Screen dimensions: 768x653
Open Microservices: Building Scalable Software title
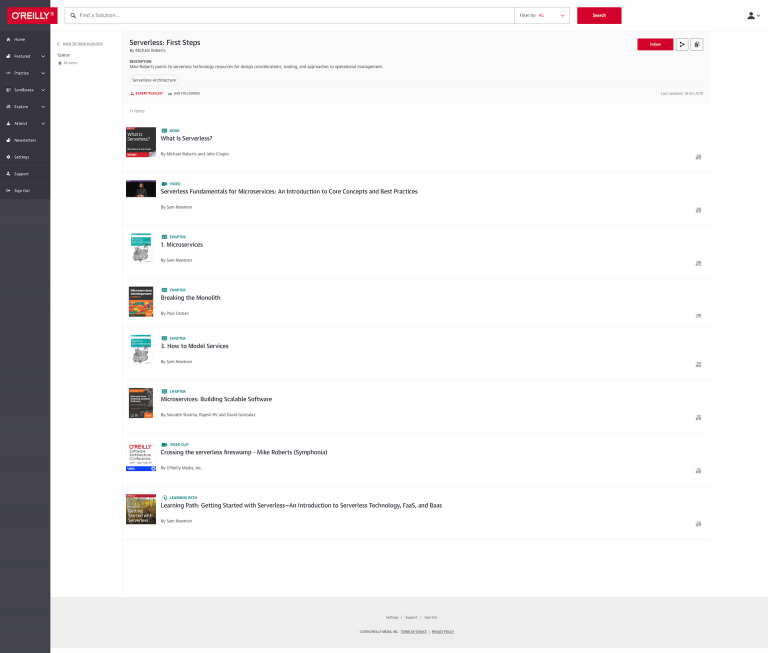pos(216,399)
